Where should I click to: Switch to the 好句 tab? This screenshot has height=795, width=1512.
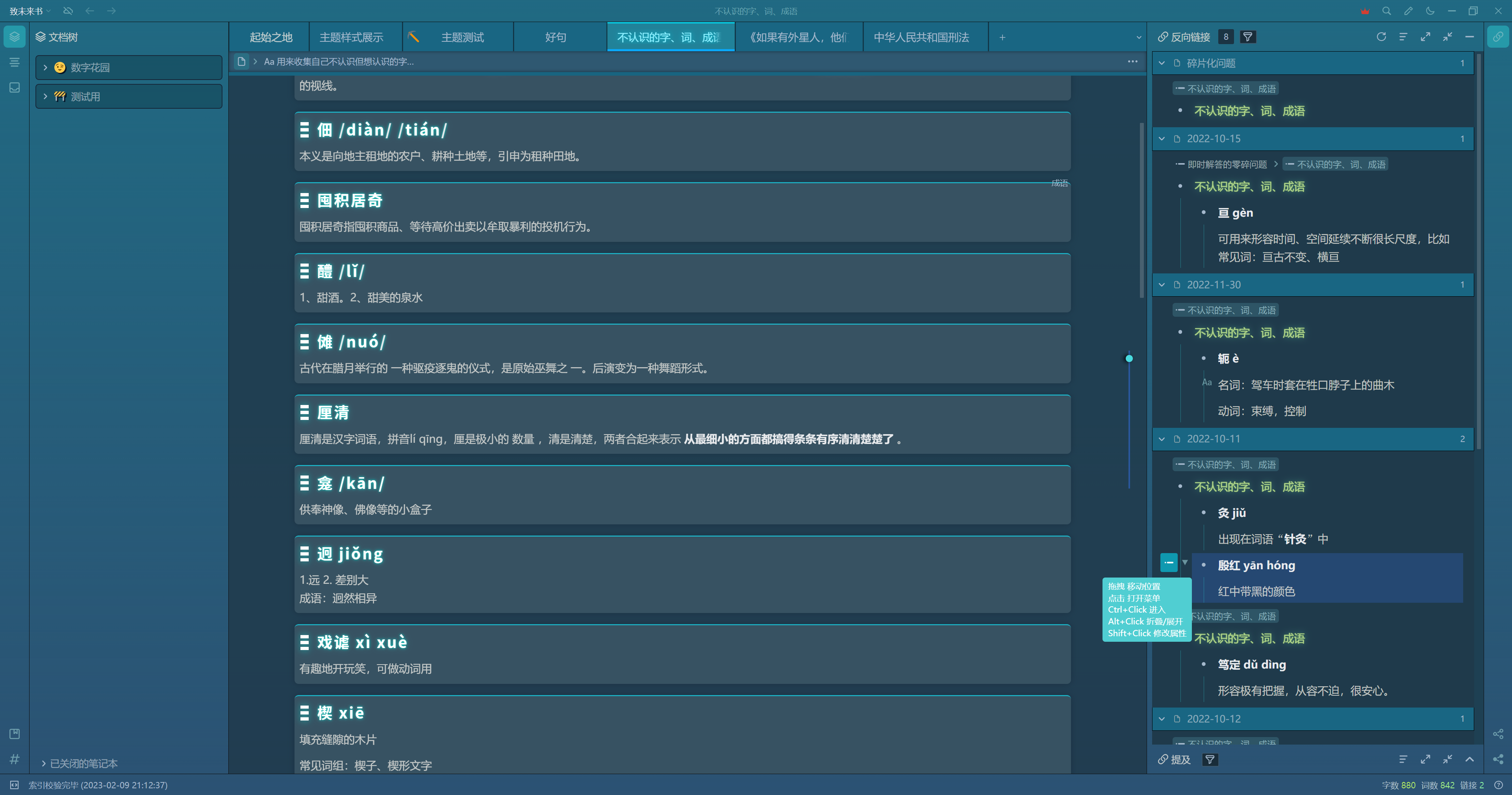[x=555, y=37]
